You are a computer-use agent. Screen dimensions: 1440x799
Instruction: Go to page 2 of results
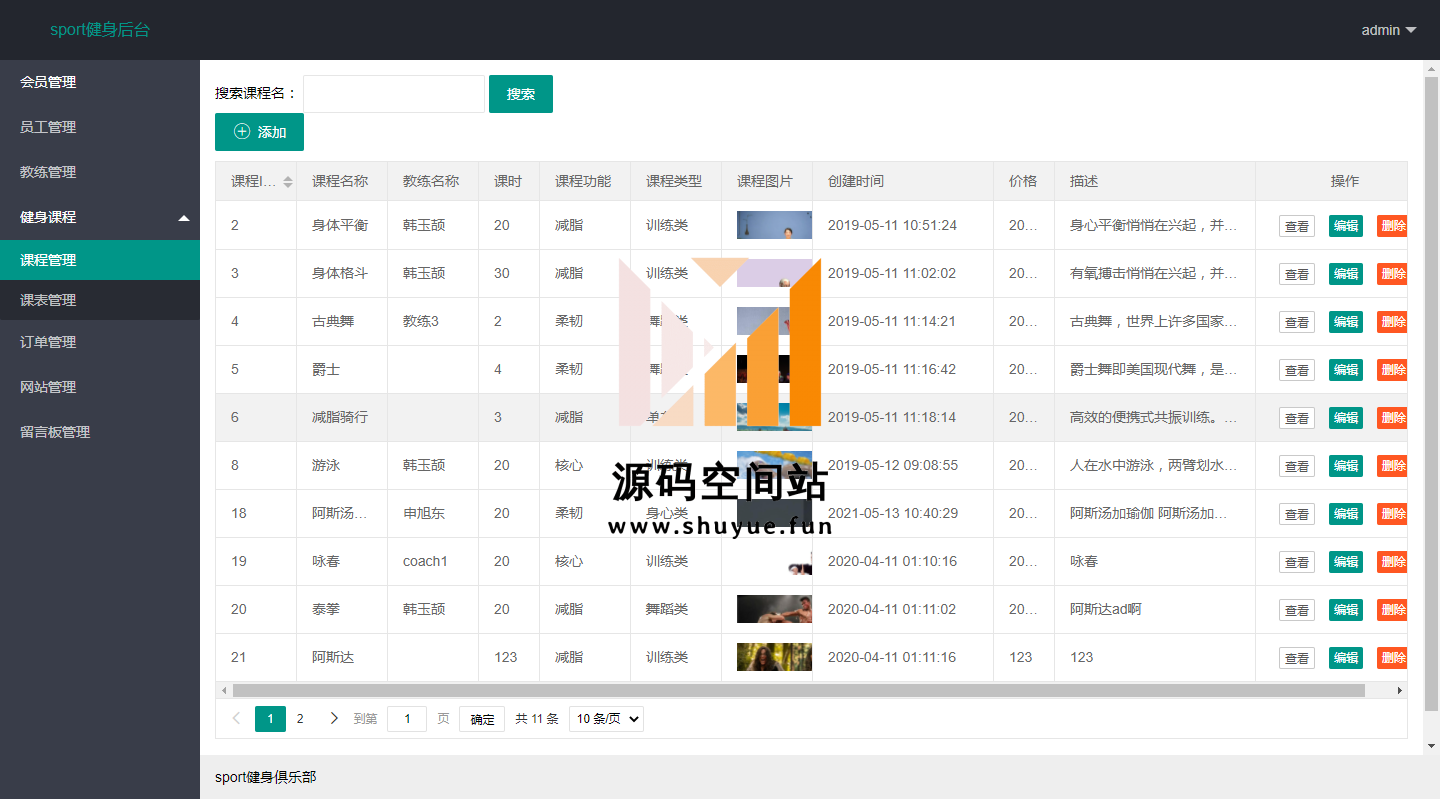[x=300, y=718]
